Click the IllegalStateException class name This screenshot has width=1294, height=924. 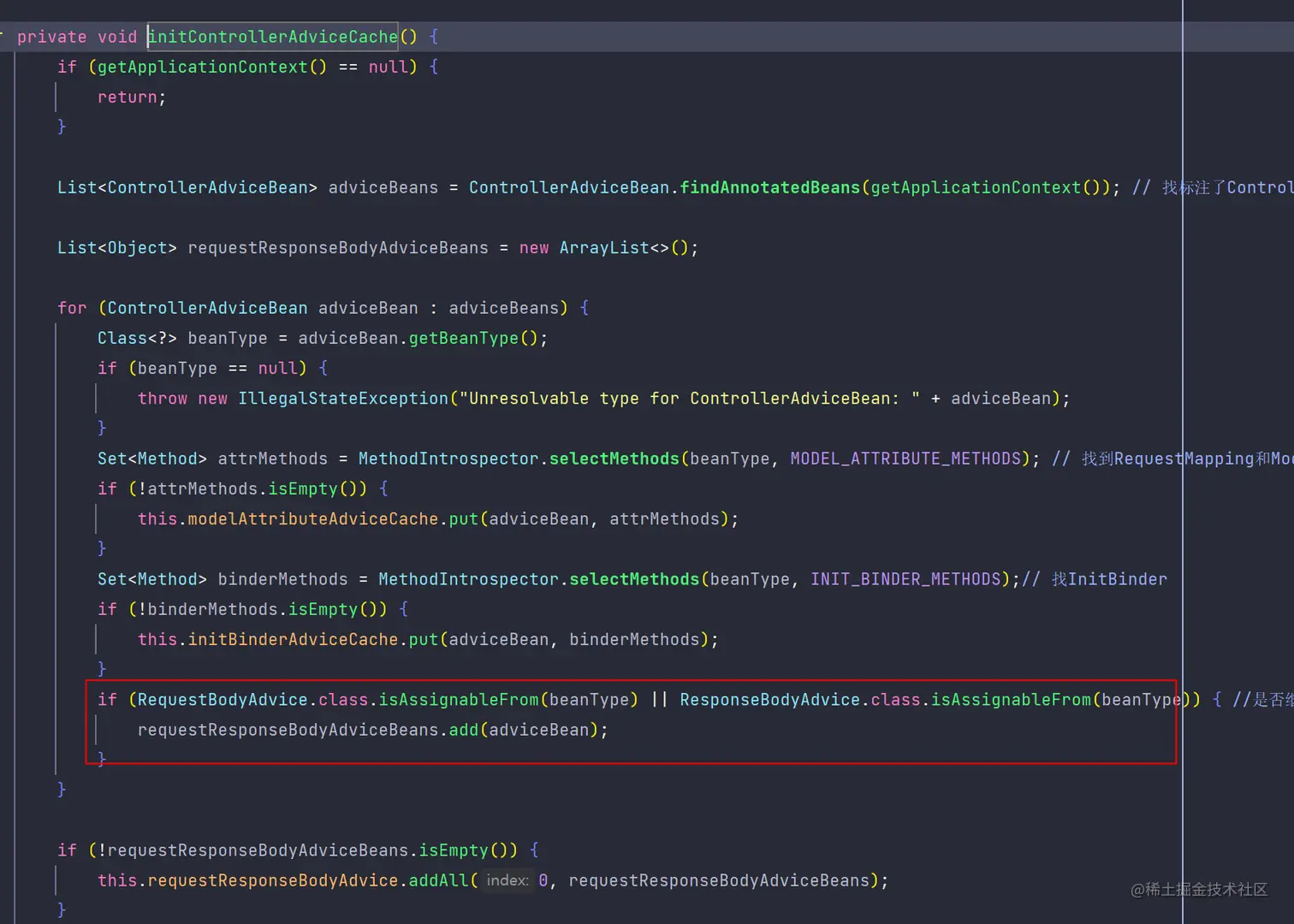pos(343,399)
